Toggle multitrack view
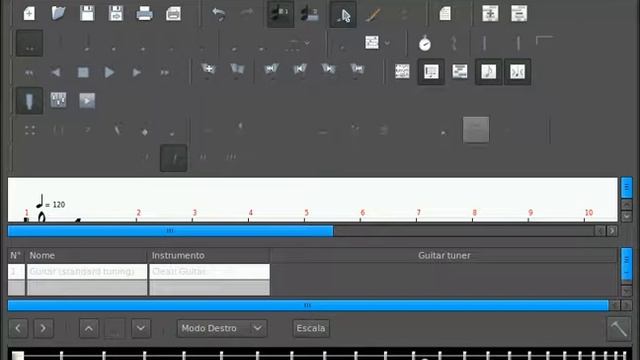640x360 pixels. click(x=460, y=72)
